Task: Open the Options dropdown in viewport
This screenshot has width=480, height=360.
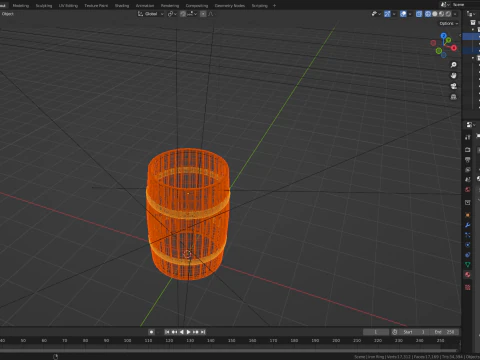Action: 448,23
